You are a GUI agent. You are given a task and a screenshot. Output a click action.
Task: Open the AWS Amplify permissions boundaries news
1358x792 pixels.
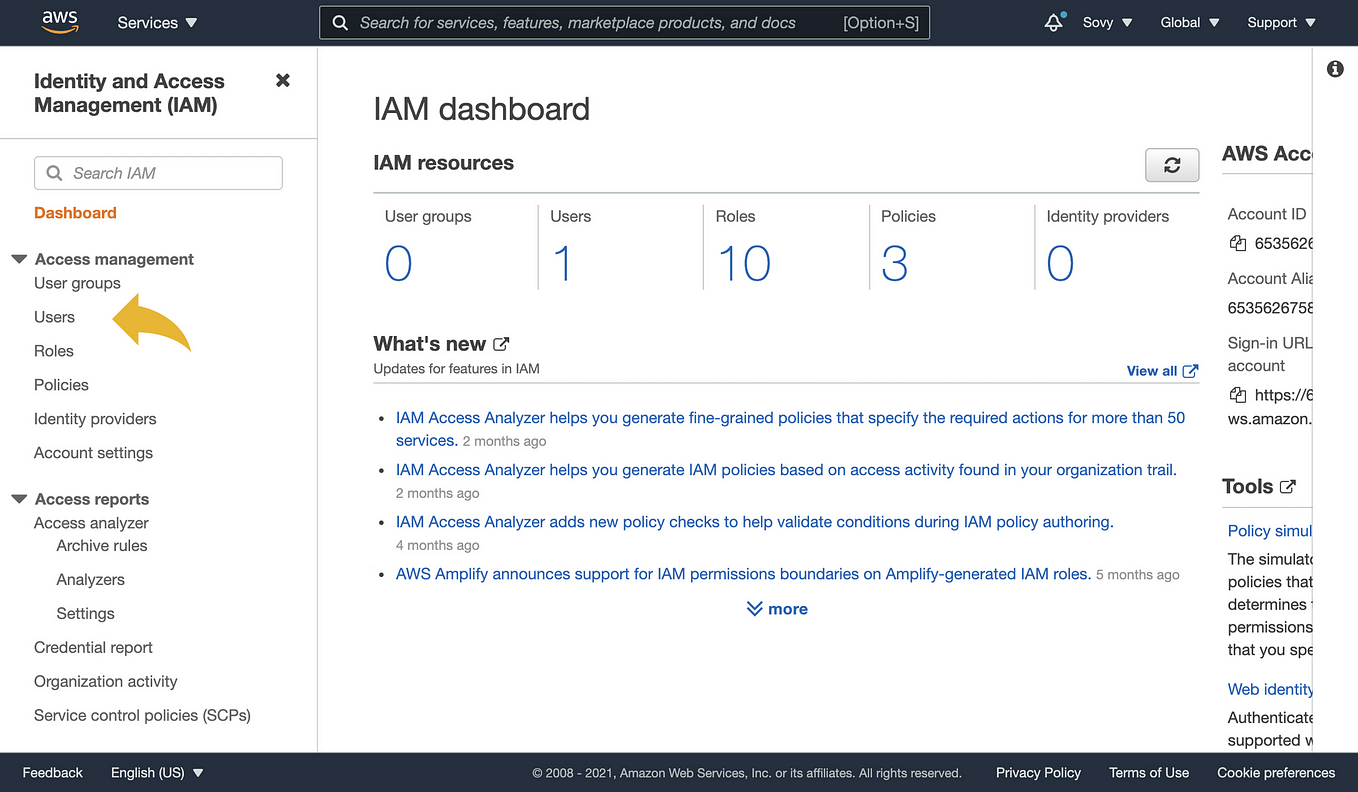[743, 574]
